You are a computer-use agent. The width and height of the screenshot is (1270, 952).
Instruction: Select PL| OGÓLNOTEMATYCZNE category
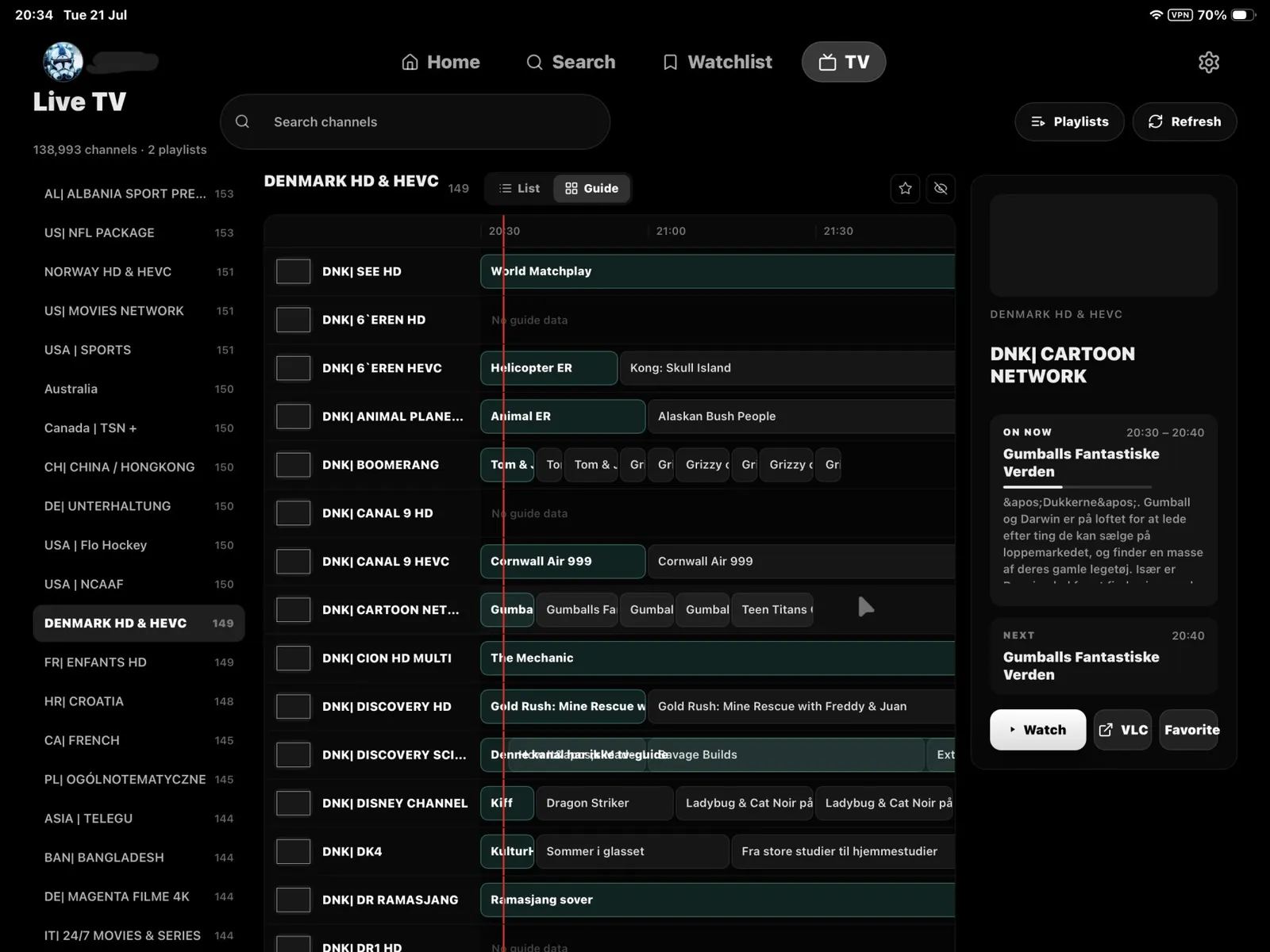139,779
